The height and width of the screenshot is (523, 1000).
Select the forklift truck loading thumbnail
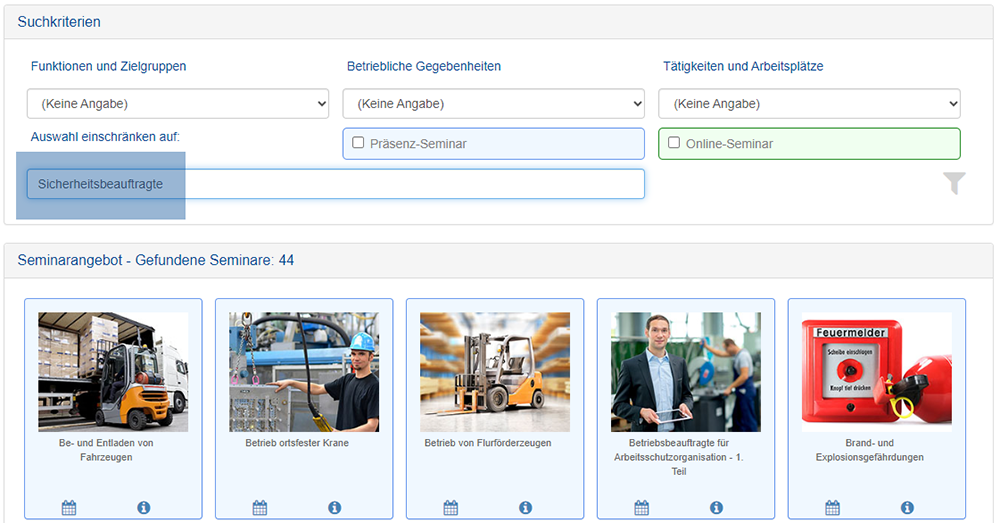pyautogui.click(x=113, y=372)
